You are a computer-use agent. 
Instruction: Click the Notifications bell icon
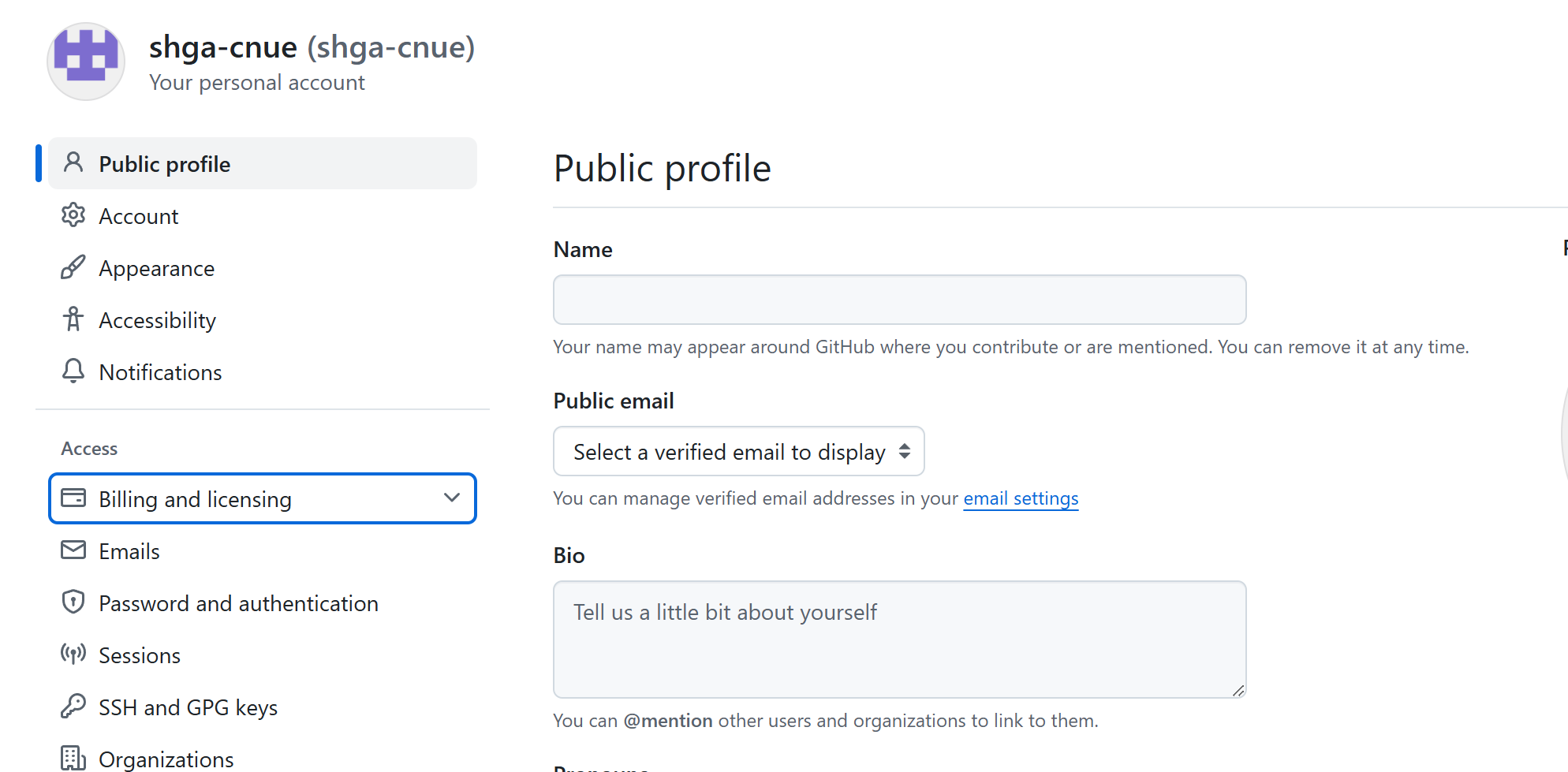tap(73, 371)
